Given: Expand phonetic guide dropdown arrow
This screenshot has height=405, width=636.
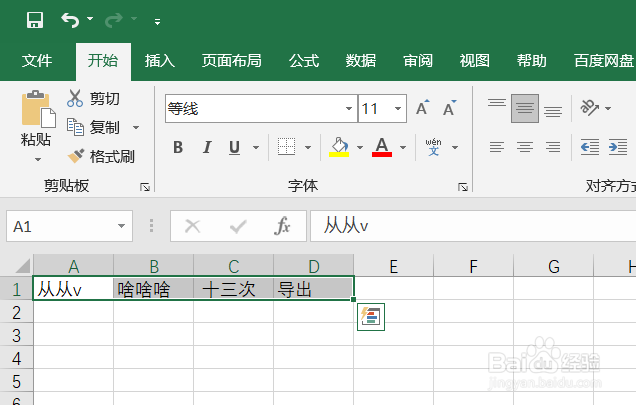Looking at the screenshot, I should (x=455, y=147).
